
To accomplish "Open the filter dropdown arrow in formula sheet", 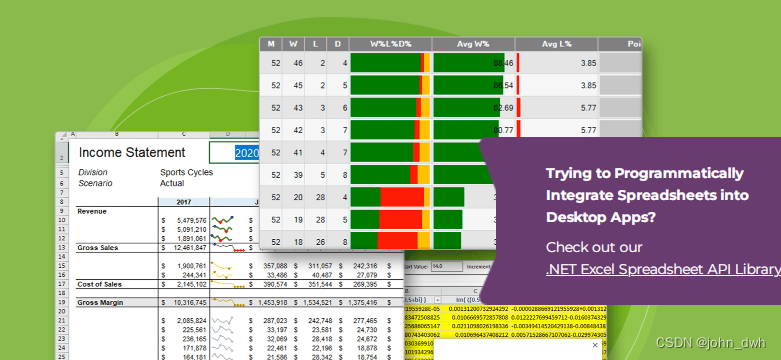I will pyautogui.click(x=438, y=299).
